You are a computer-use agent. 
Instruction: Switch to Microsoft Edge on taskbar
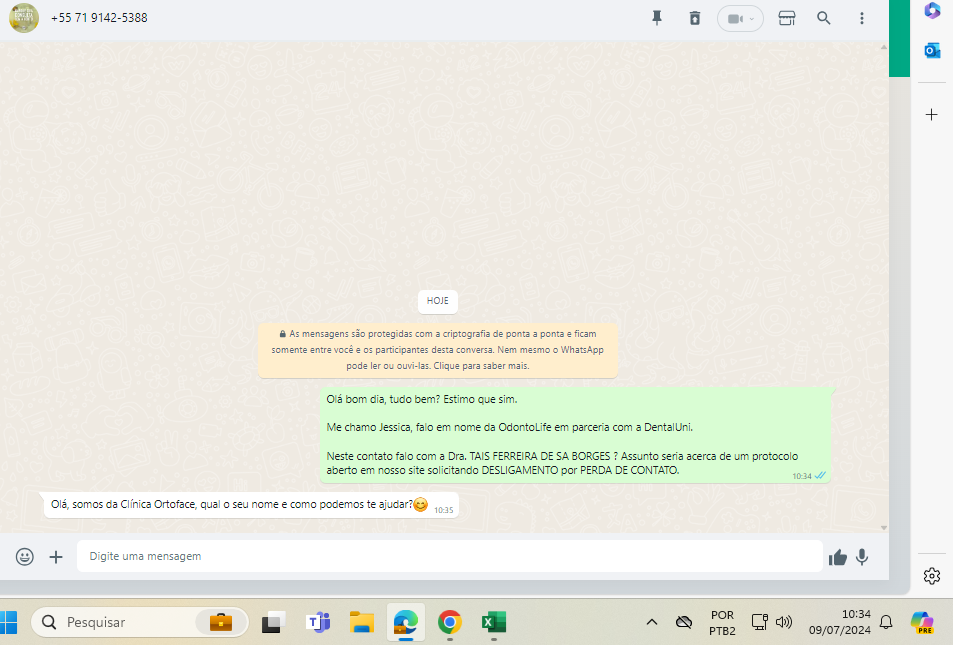pyautogui.click(x=405, y=622)
